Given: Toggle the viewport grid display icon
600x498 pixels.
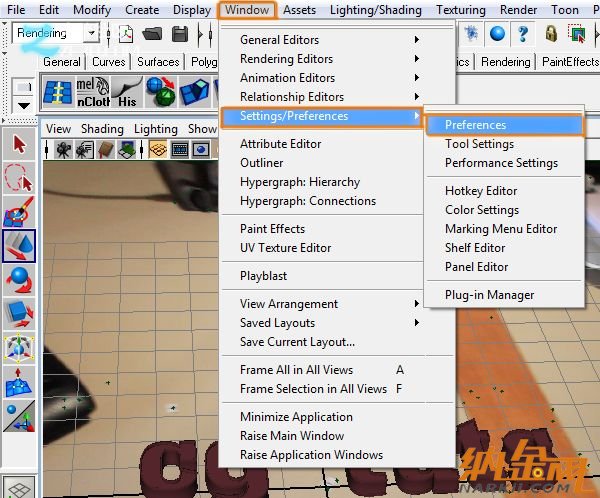Looking at the screenshot, I should tap(157, 150).
